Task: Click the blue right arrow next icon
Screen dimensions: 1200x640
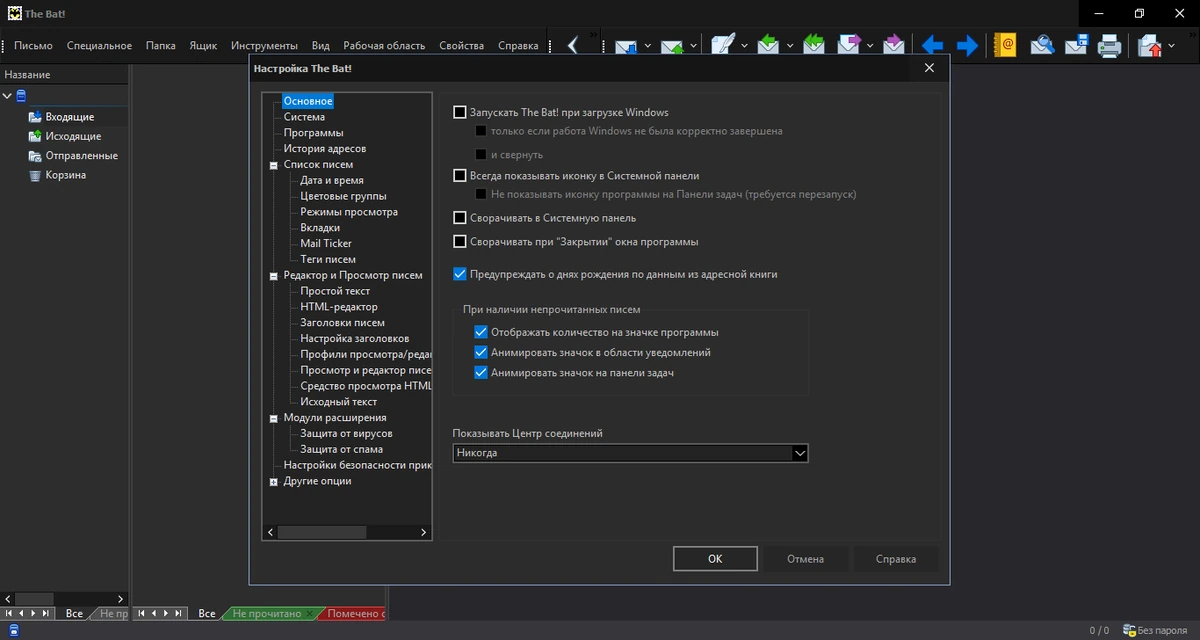Action: pos(967,45)
